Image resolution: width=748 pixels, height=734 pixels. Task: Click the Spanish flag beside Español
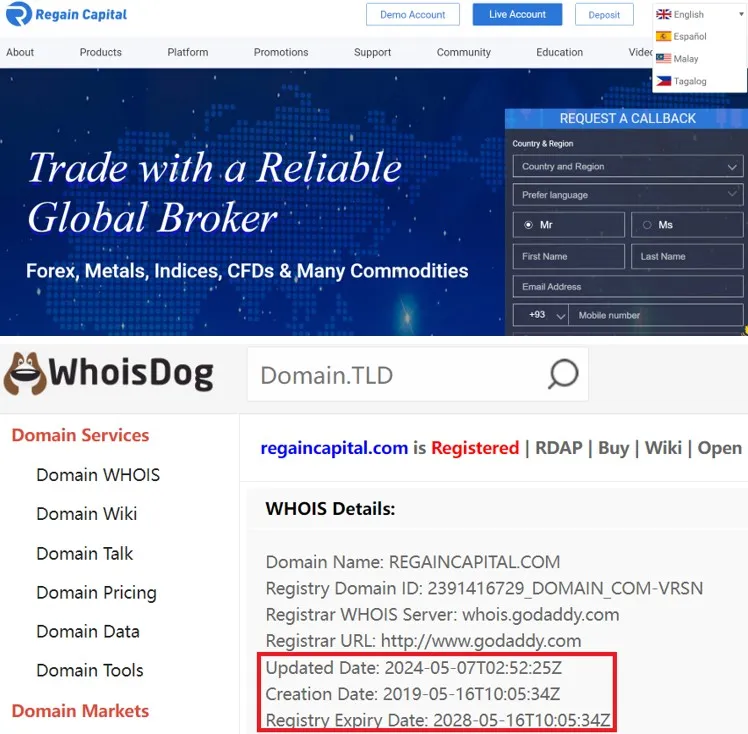[663, 36]
